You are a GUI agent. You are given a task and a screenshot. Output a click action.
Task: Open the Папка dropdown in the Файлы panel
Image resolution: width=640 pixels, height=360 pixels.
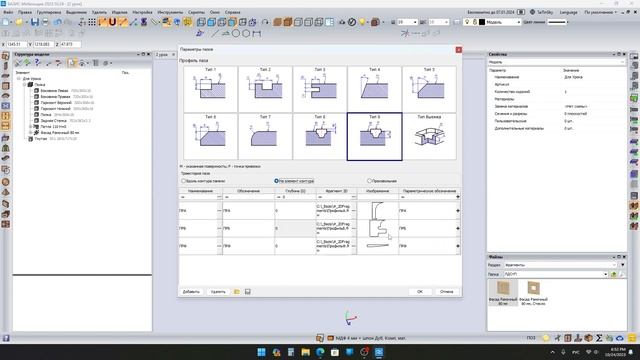click(x=605, y=274)
